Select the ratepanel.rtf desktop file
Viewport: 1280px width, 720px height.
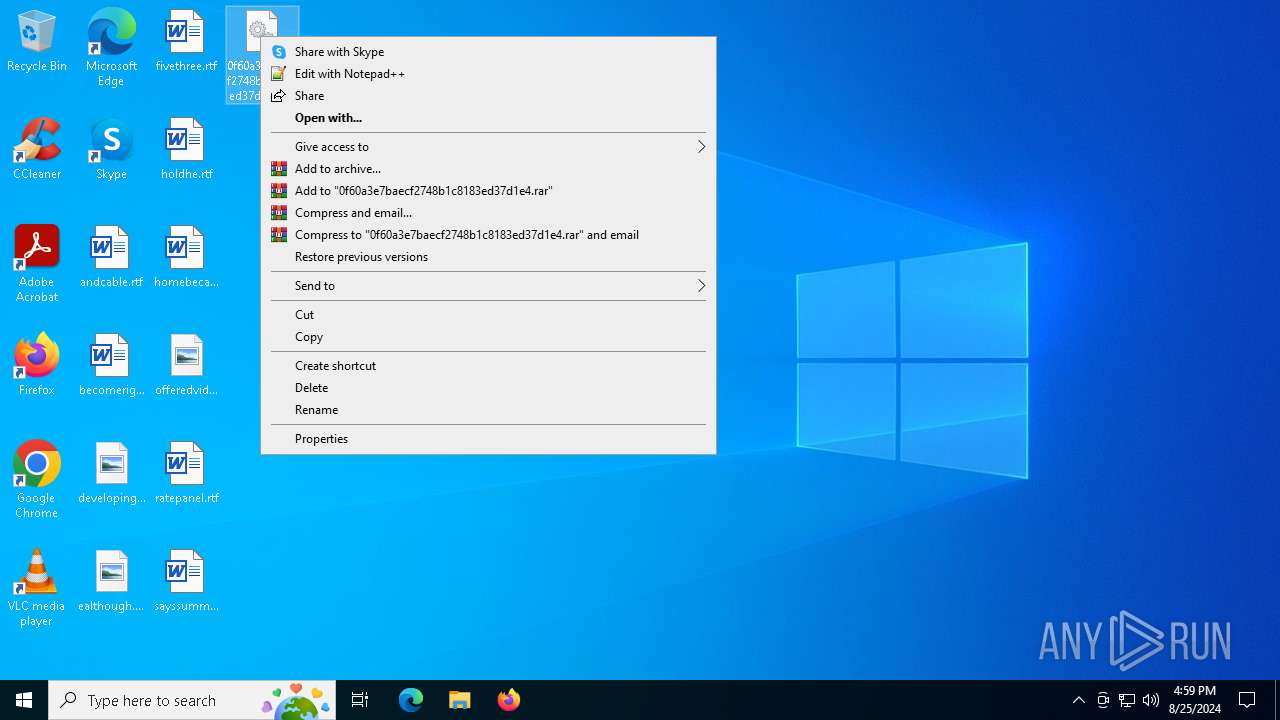point(186,473)
